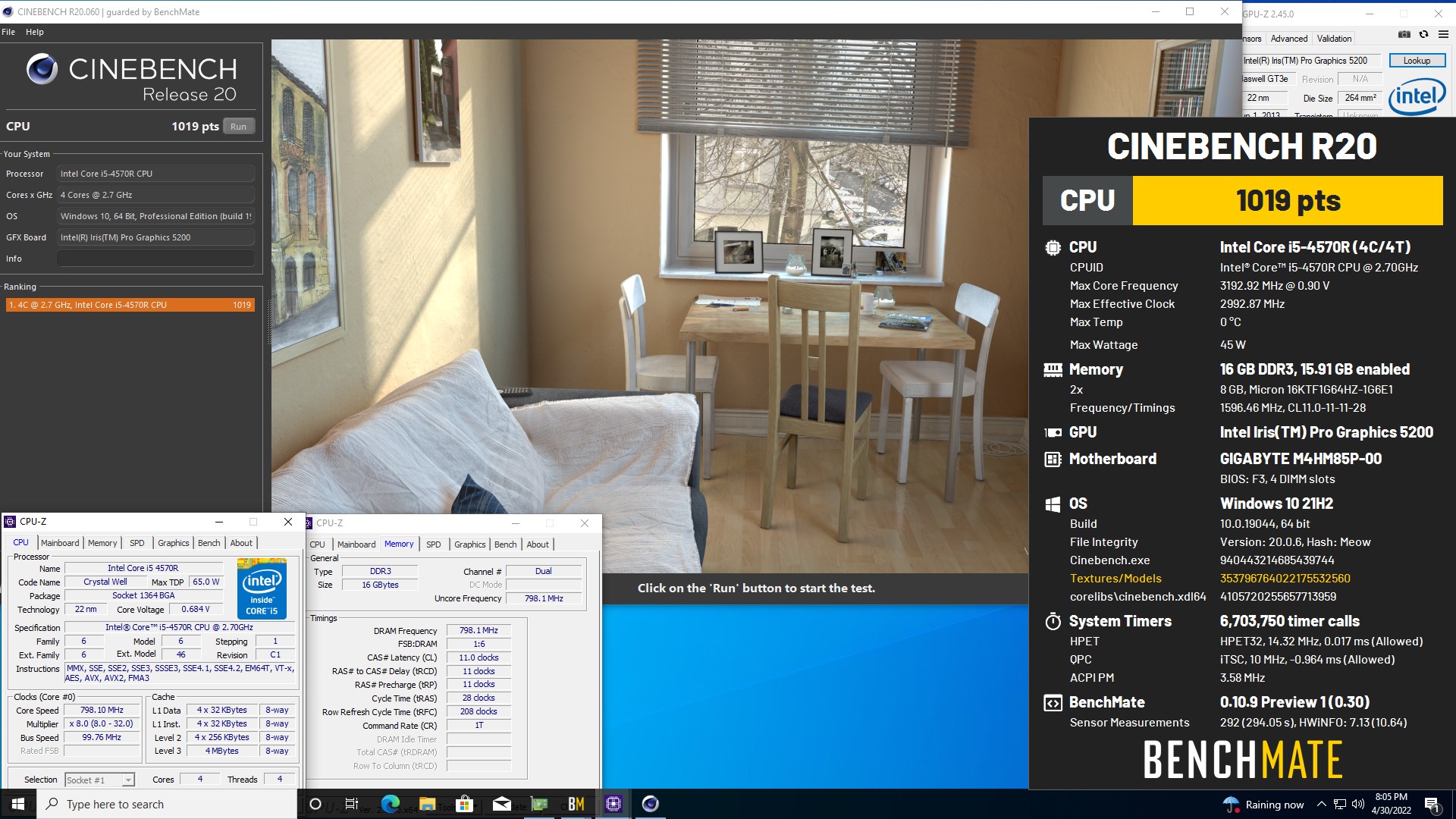1456x819 pixels.
Task: Open the Validation tab in GPU-Z
Action: (x=1334, y=39)
